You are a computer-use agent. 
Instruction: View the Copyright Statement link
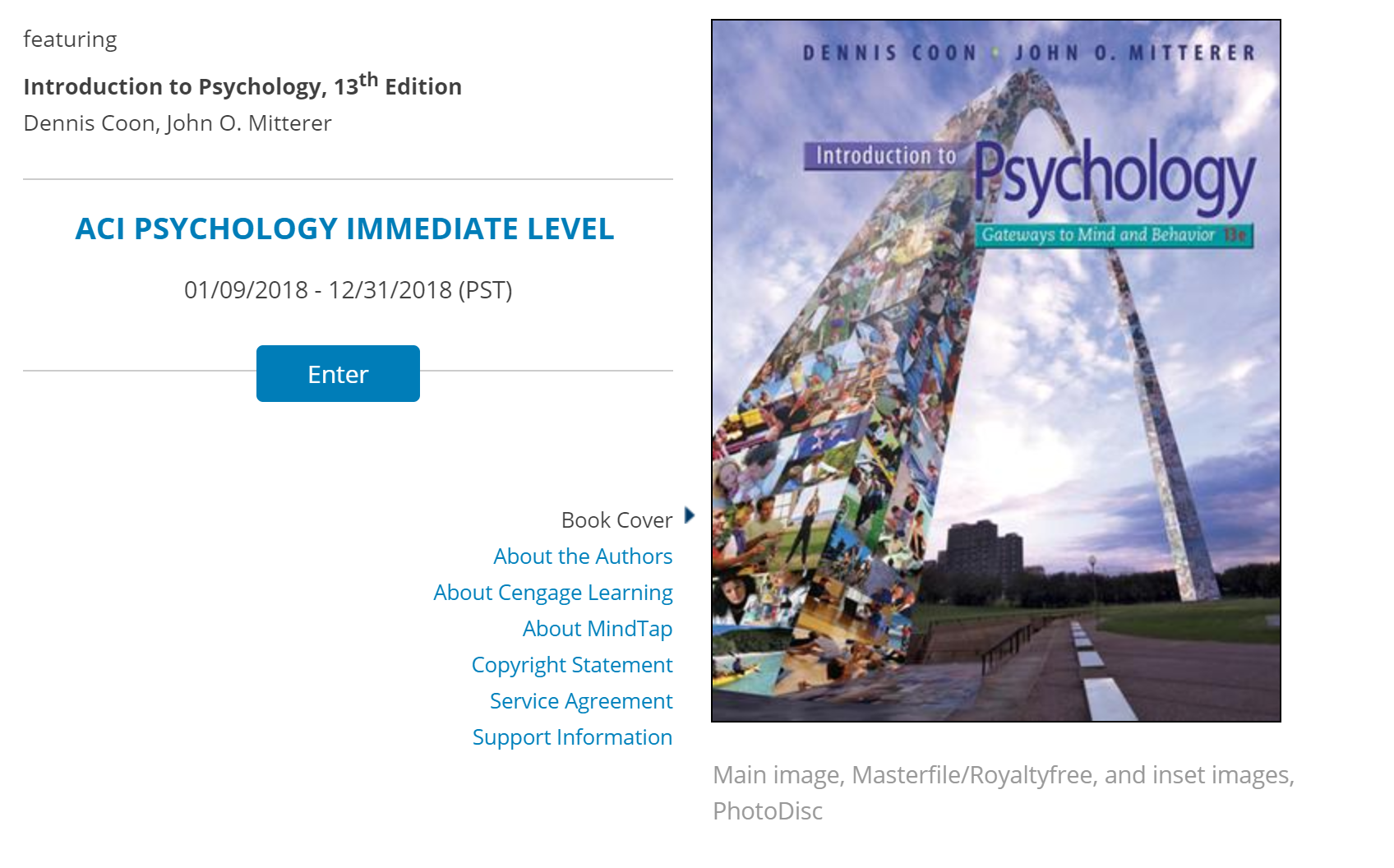pos(572,665)
